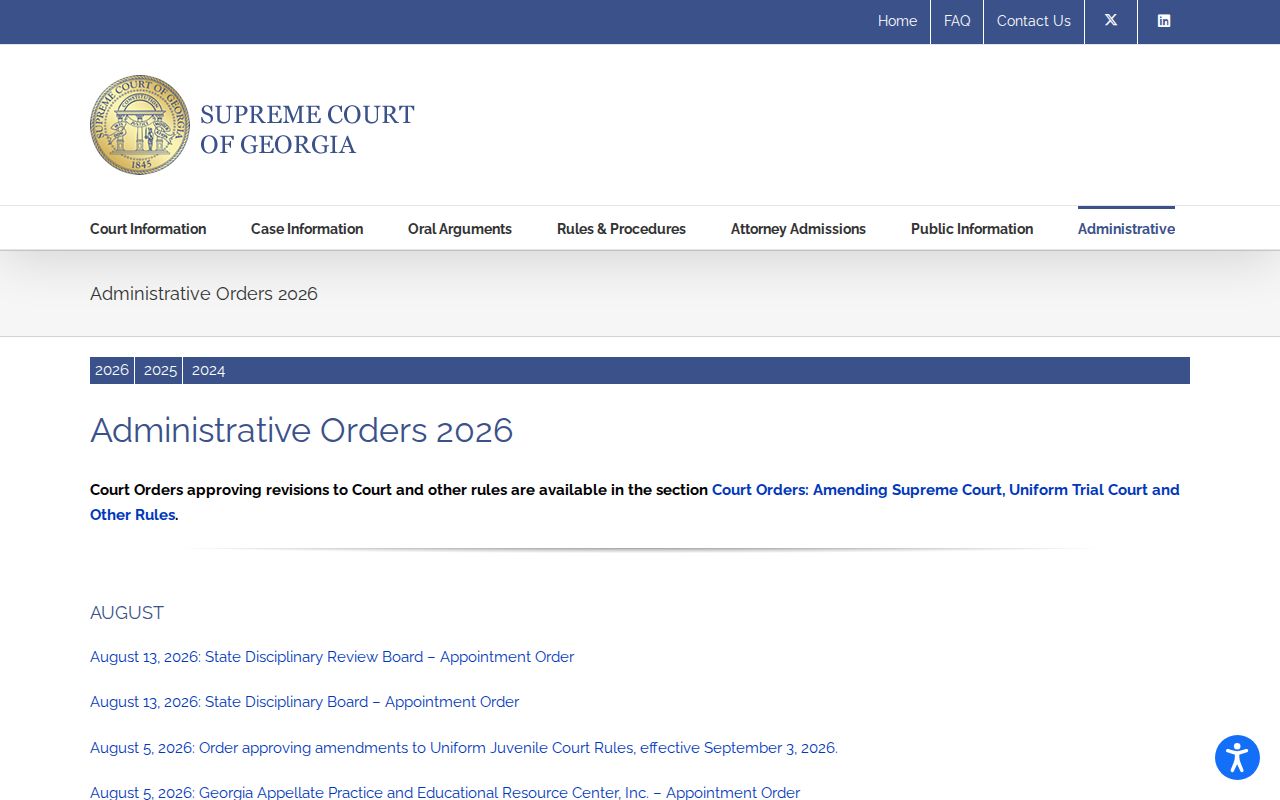Screen dimensions: 1280x800
Task: Switch to the 2025 year tab
Action: [x=160, y=370]
